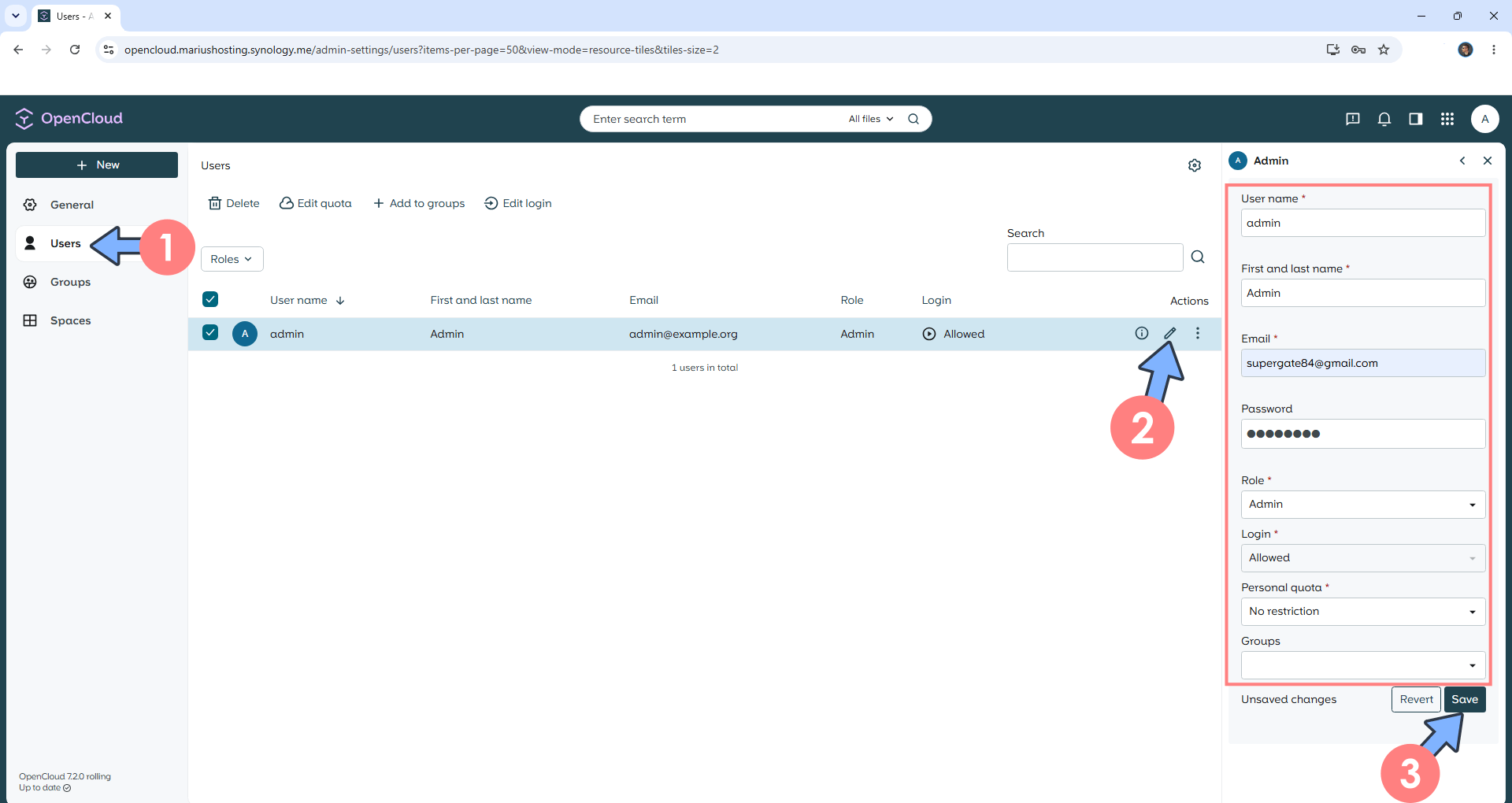The image size is (1512, 803).
Task: Click the Email field in the panel
Action: (x=1363, y=363)
